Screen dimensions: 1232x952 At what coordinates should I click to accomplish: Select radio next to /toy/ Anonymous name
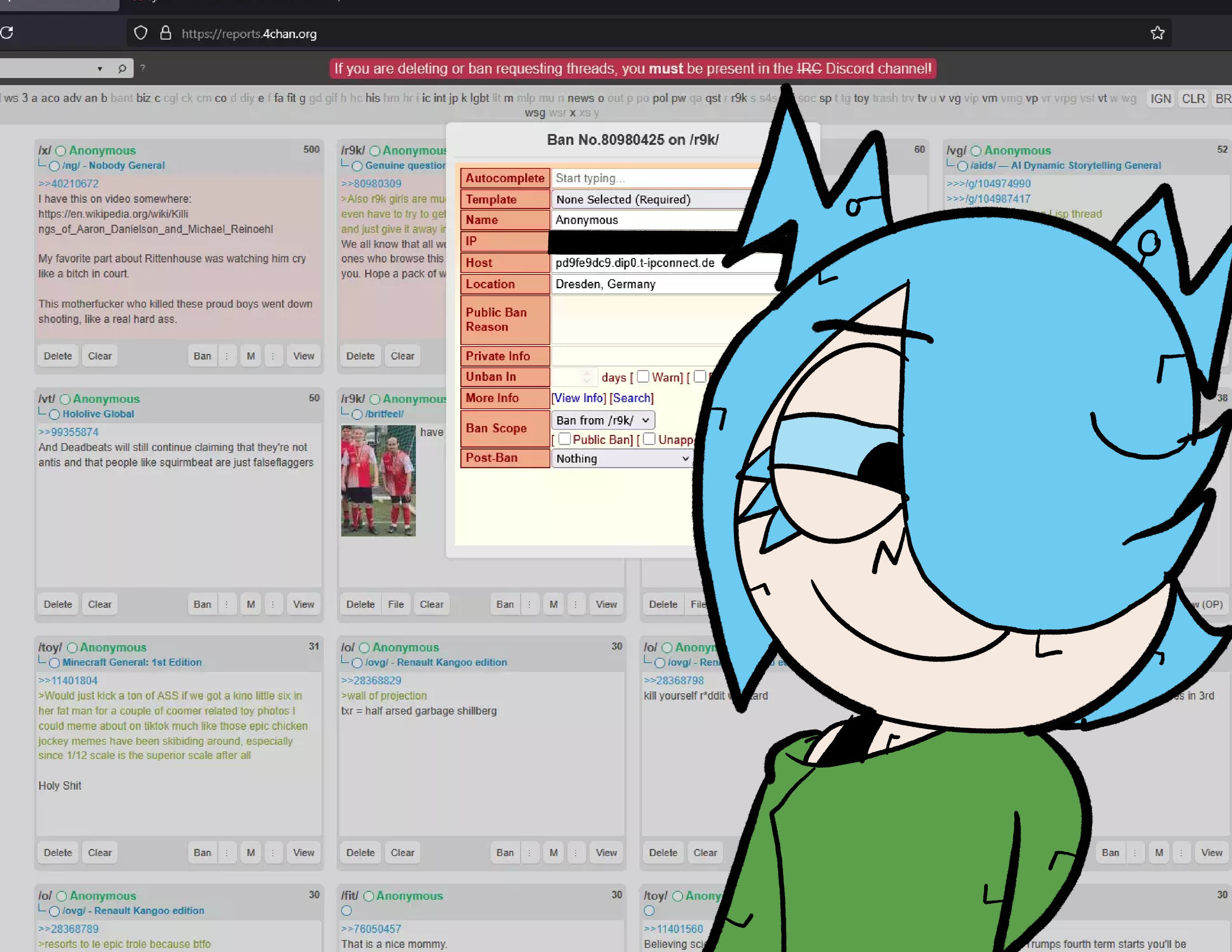(x=72, y=647)
